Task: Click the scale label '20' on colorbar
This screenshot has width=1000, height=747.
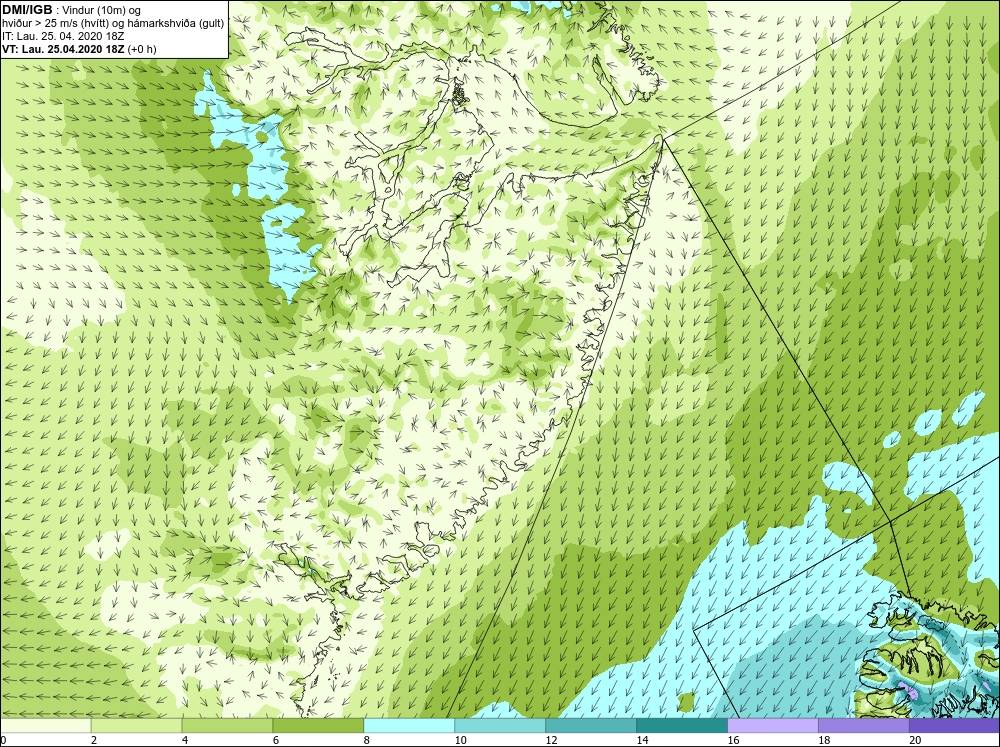Action: coord(915,740)
